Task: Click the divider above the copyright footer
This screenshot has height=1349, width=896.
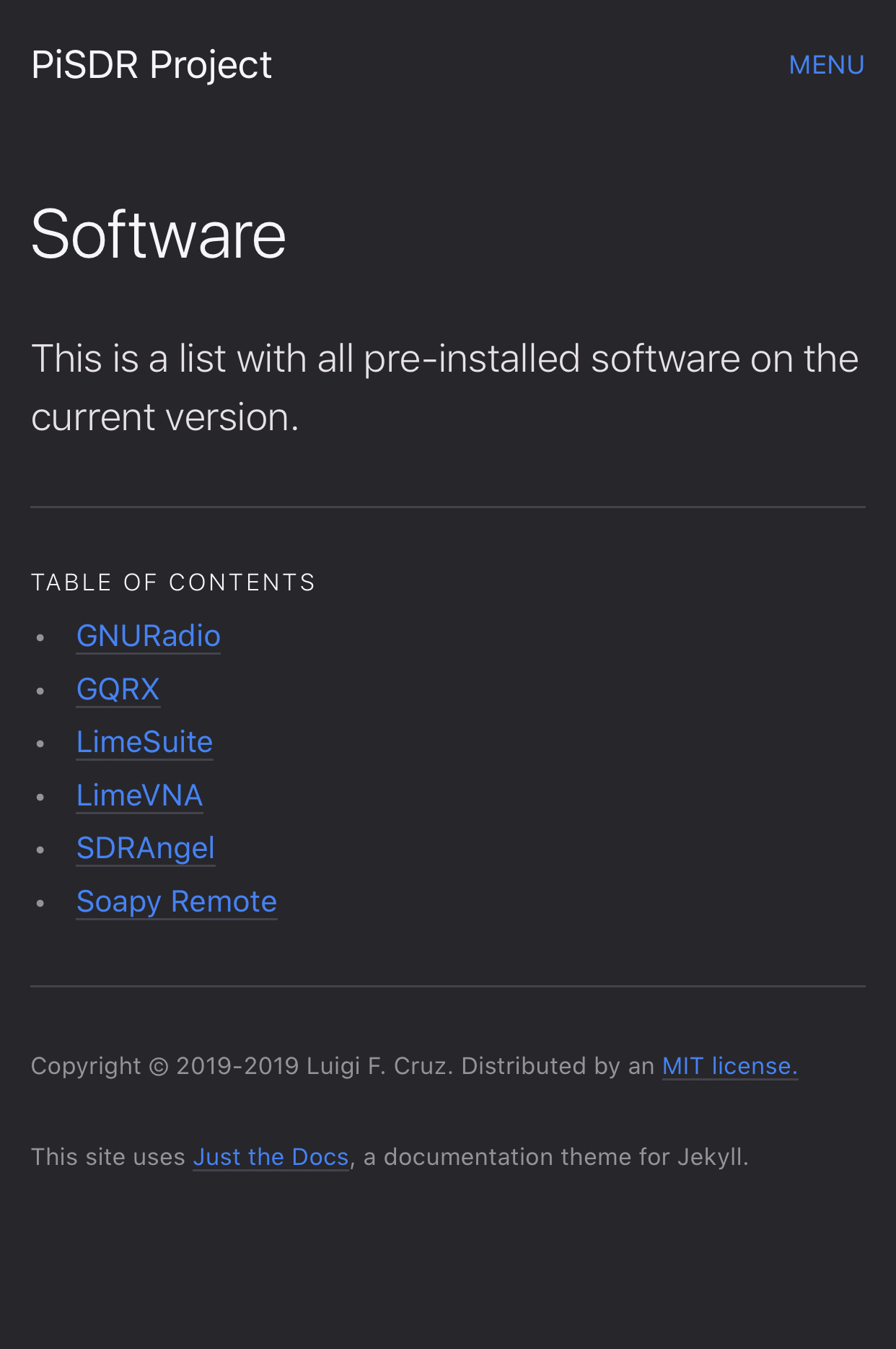Action: [447, 986]
